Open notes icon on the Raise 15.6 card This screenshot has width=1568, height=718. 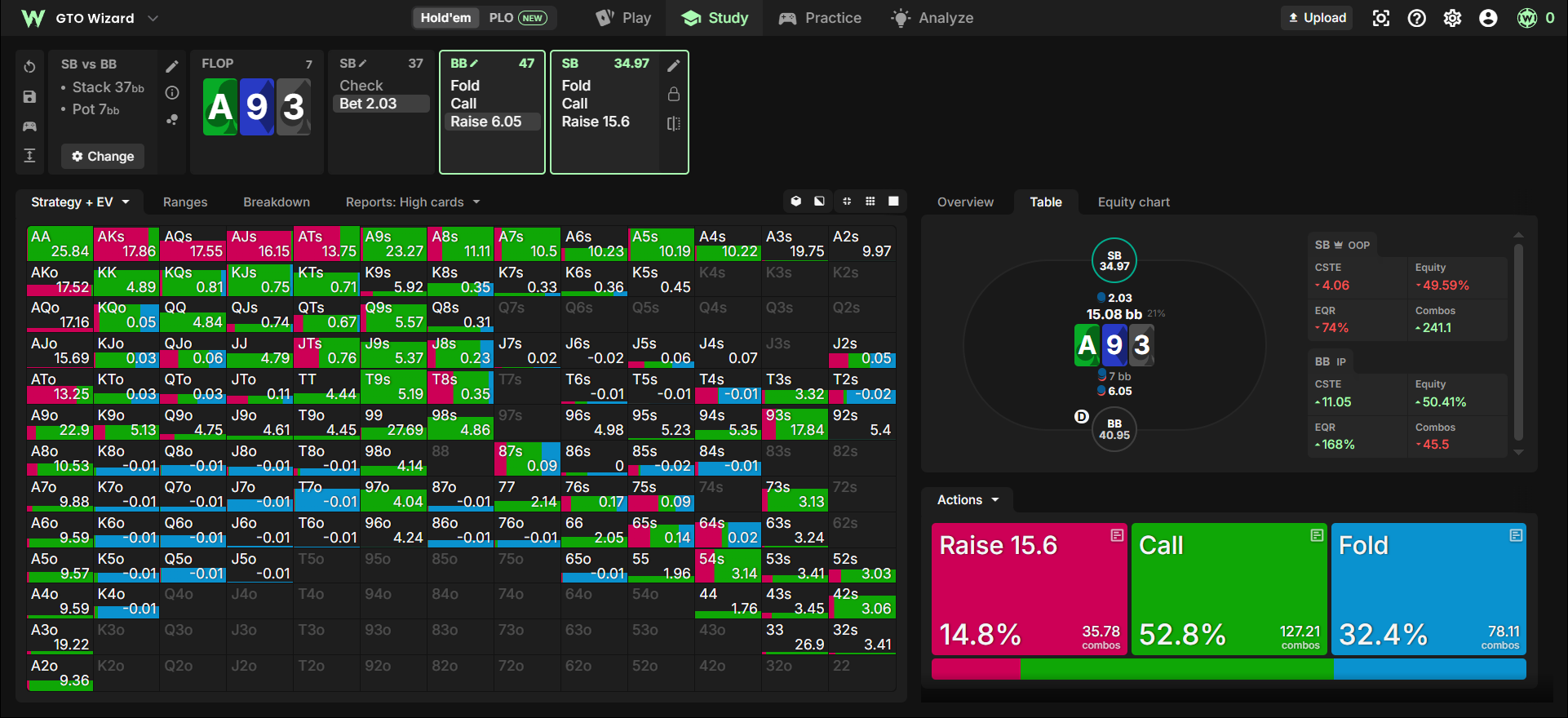pyautogui.click(x=1118, y=535)
